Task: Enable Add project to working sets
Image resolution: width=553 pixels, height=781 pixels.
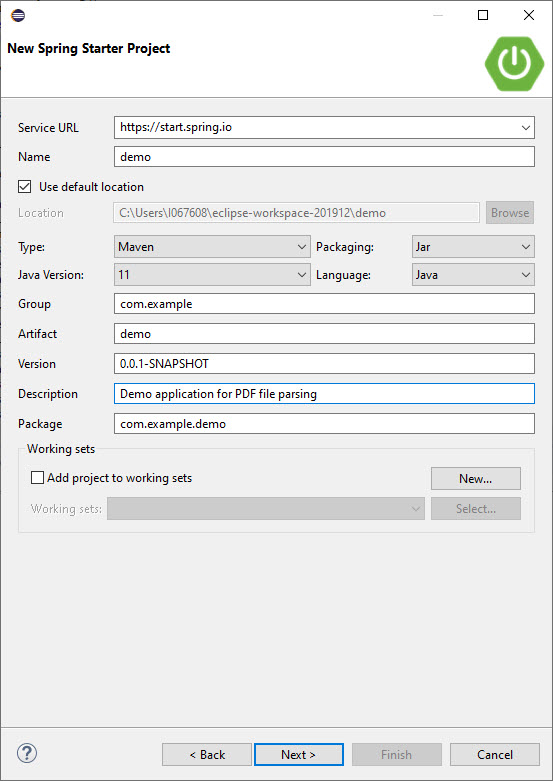Action: (37, 478)
